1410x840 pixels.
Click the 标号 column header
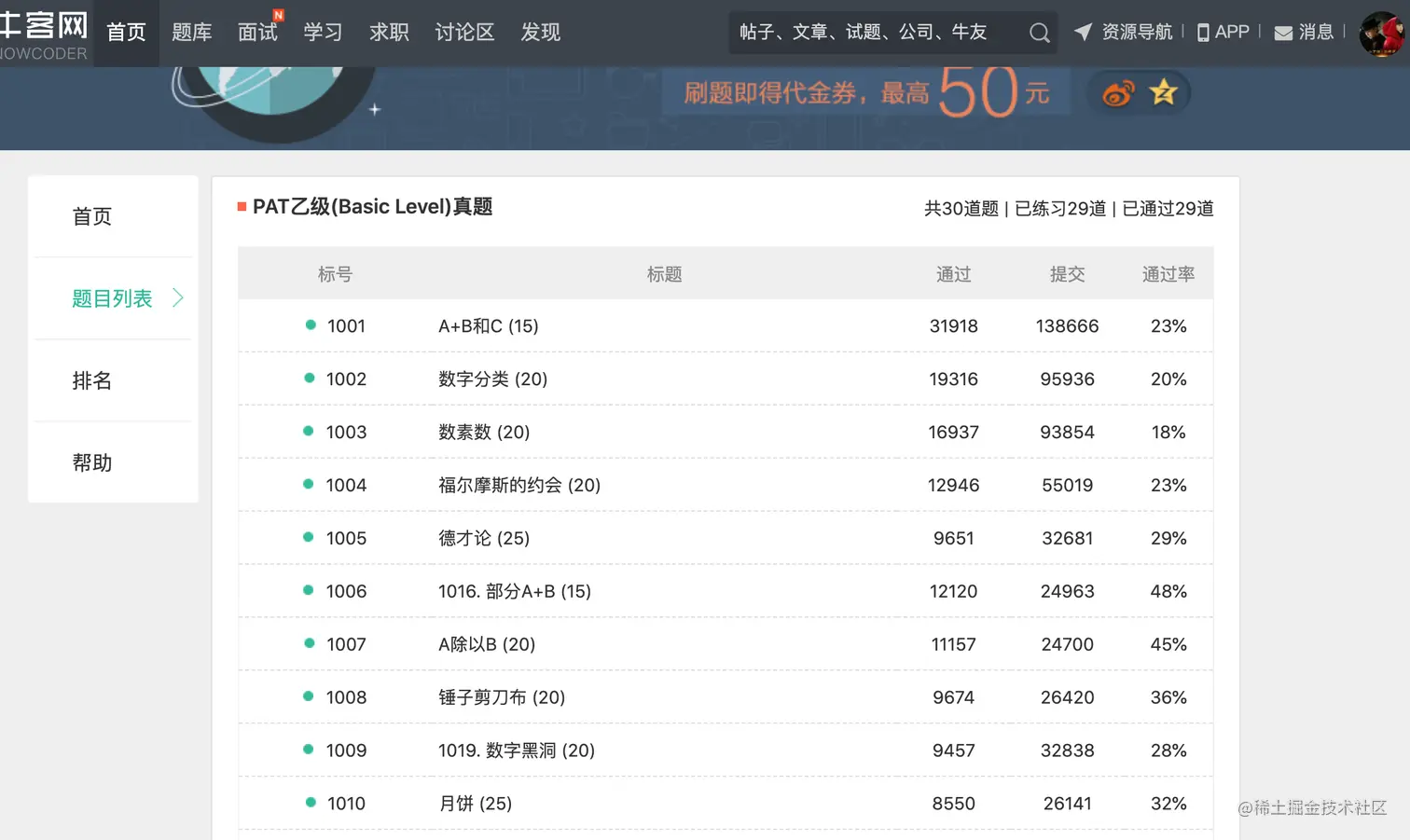point(335,274)
